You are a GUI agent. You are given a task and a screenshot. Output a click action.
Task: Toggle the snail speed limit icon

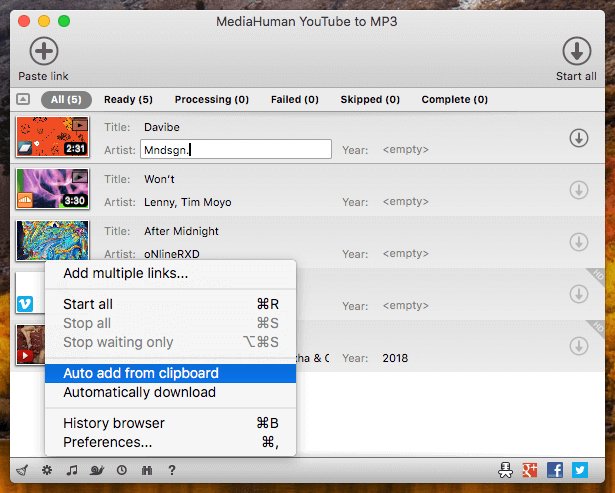[96, 470]
